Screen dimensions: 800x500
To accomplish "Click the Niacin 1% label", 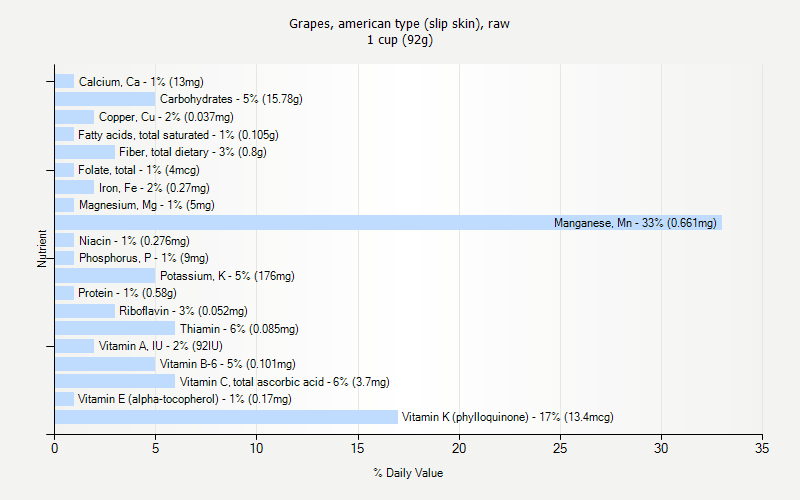I will coord(134,241).
